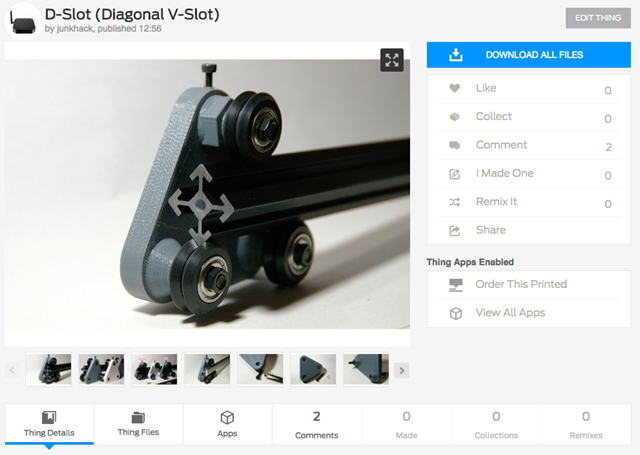Click the Order This Printed icon
Image resolution: width=640 pixels, height=455 pixels.
(456, 285)
